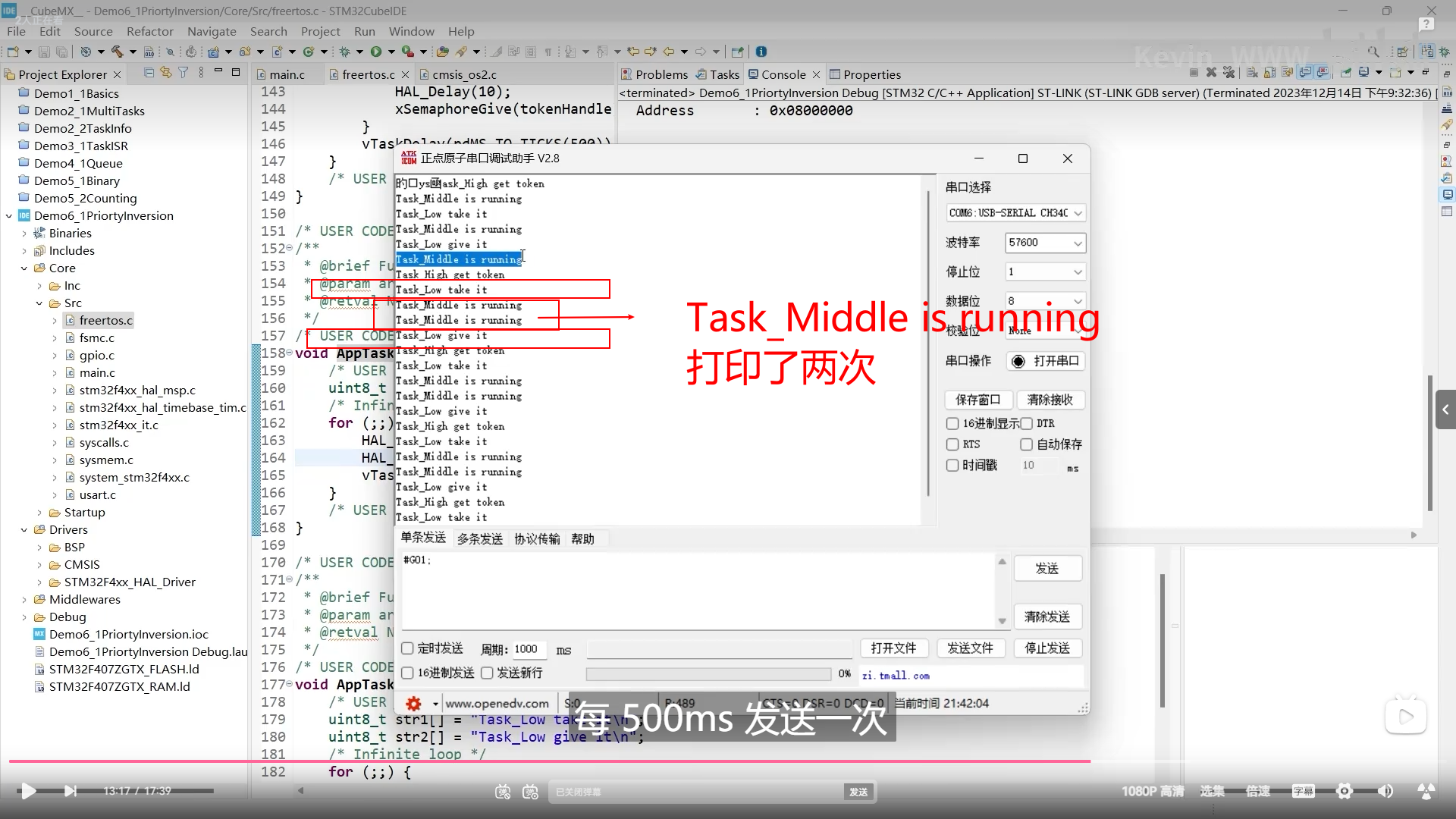The image size is (1456, 819).
Task: Switch to the 多条发送 tab
Action: point(480,539)
